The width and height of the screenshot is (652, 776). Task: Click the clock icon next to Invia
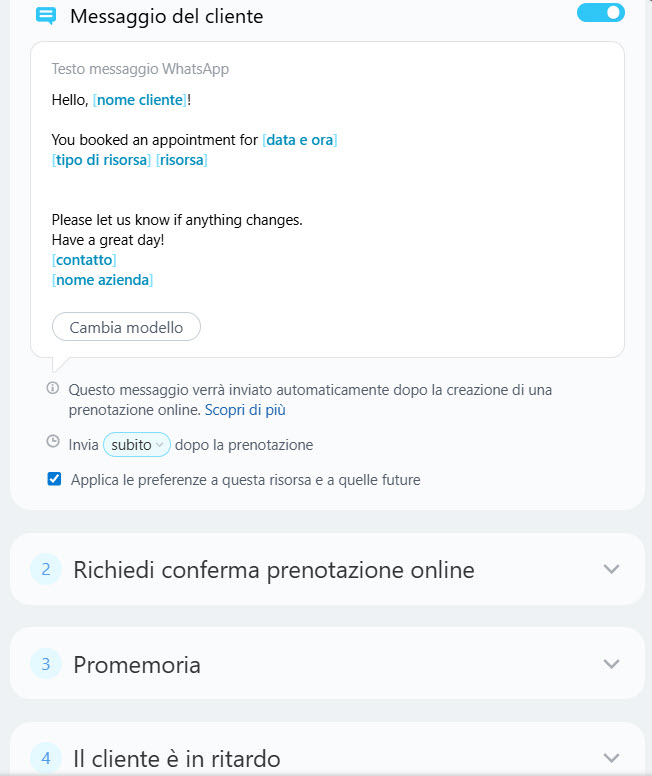pos(53,441)
